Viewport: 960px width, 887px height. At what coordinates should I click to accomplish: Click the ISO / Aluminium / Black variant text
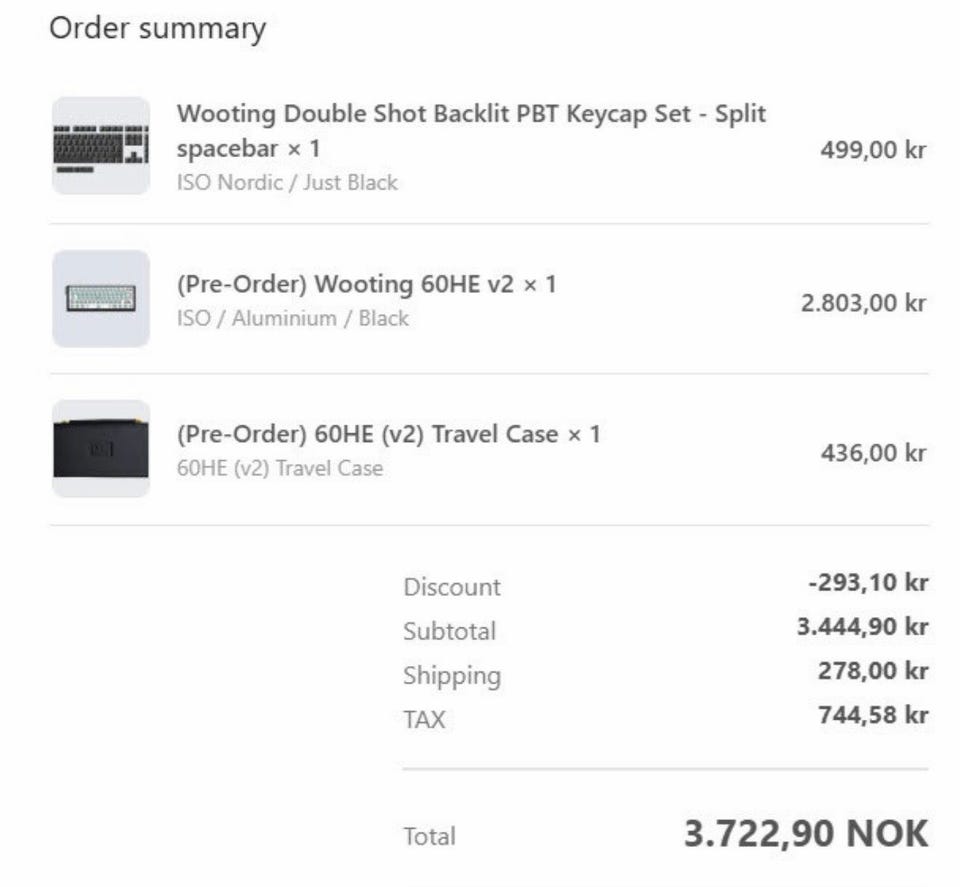292,318
